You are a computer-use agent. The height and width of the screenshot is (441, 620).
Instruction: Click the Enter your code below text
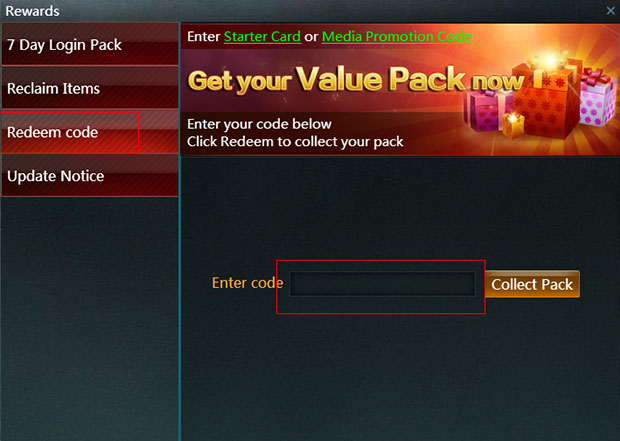click(259, 124)
